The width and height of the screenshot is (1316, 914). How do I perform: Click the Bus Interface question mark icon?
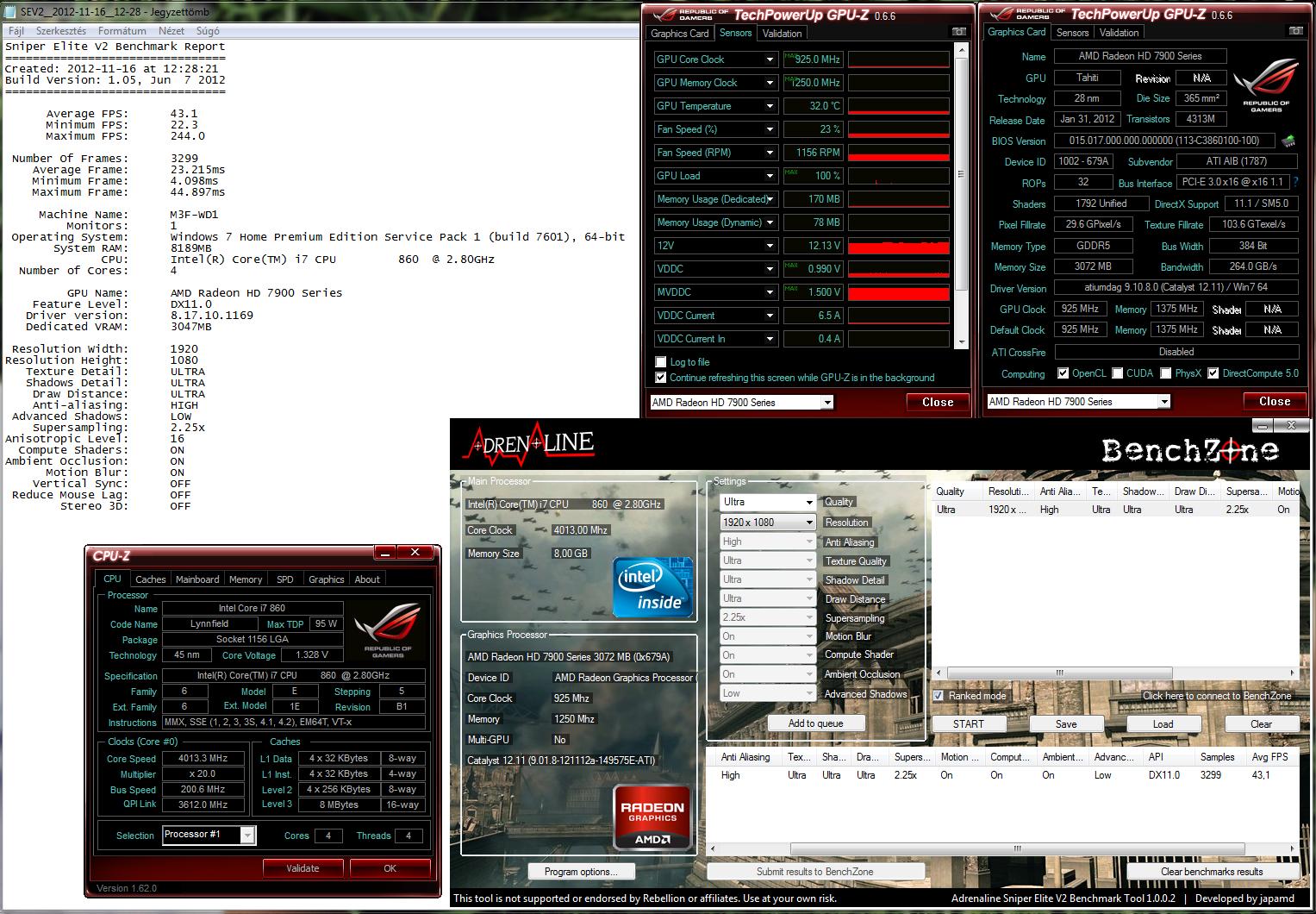pyautogui.click(x=1295, y=182)
